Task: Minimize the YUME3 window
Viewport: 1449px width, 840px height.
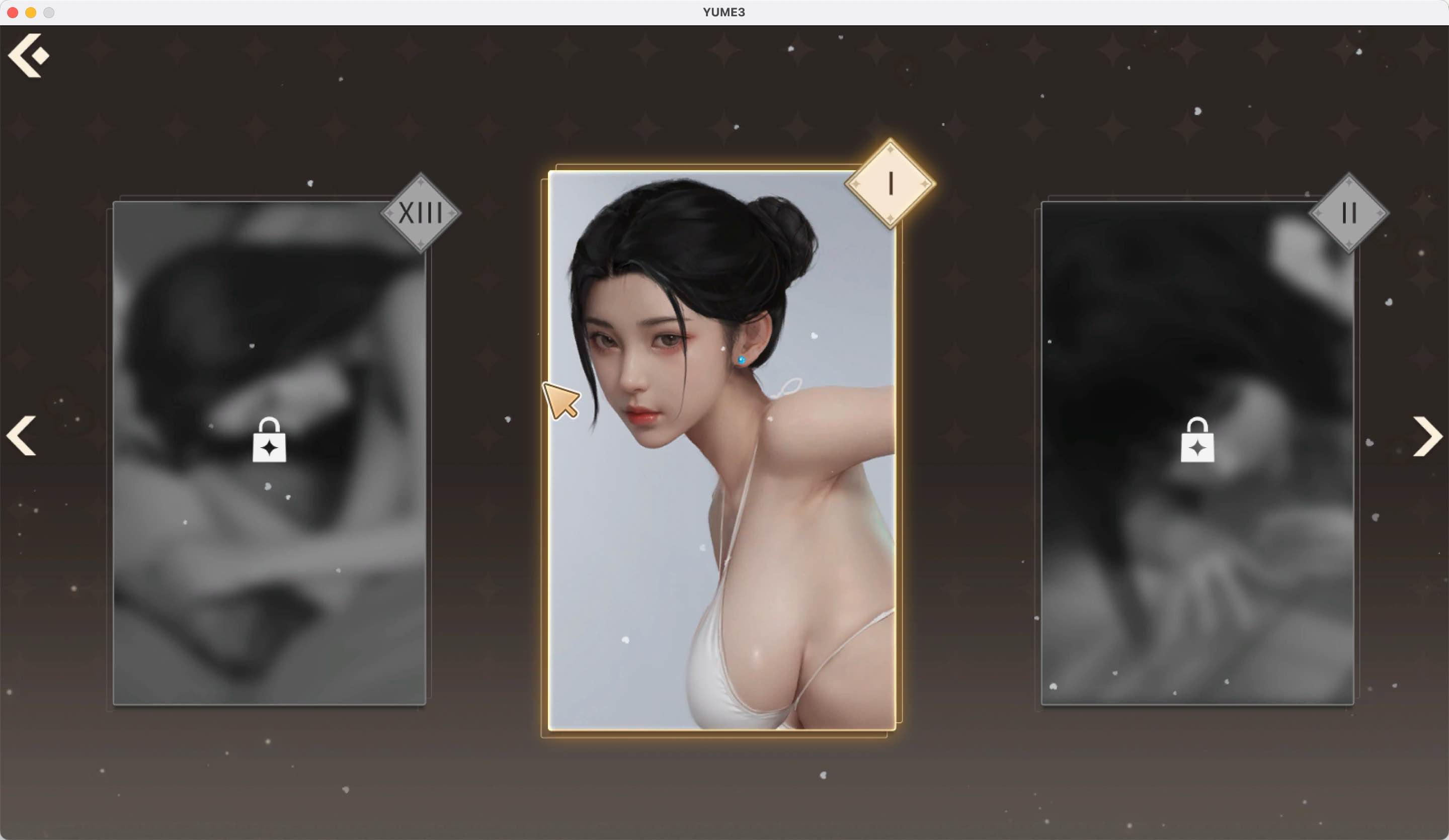Action: tap(32, 12)
